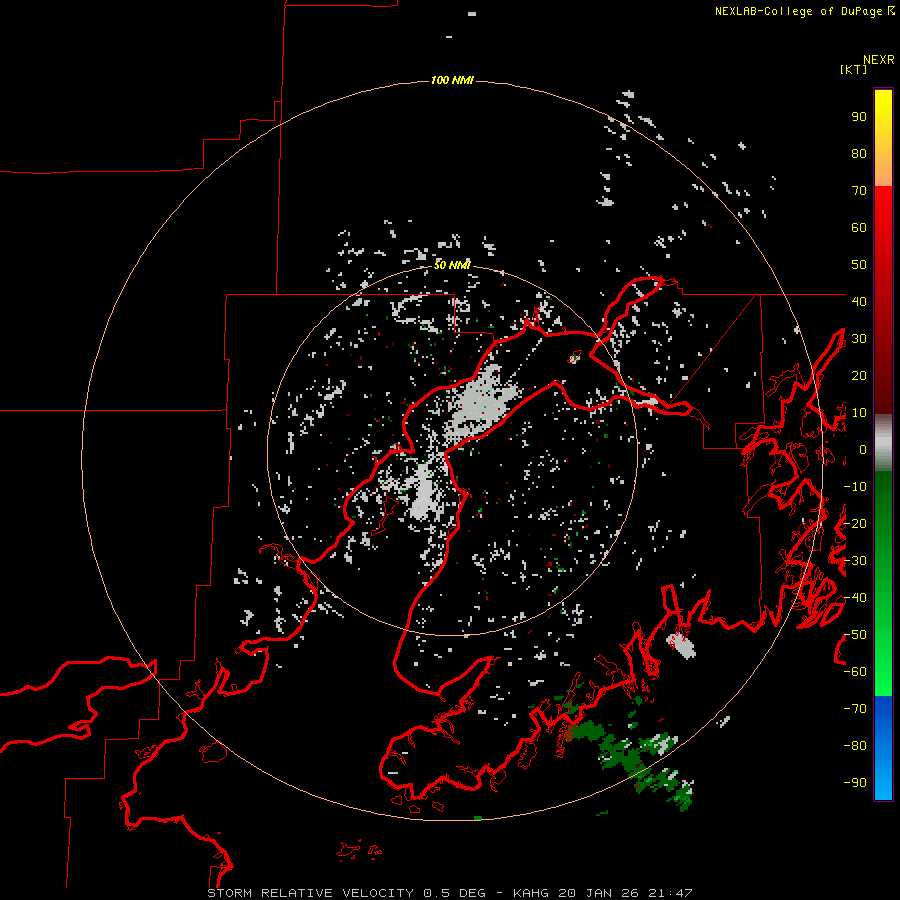
Task: Click the yellow segment of the color bar
Action: tap(883, 115)
